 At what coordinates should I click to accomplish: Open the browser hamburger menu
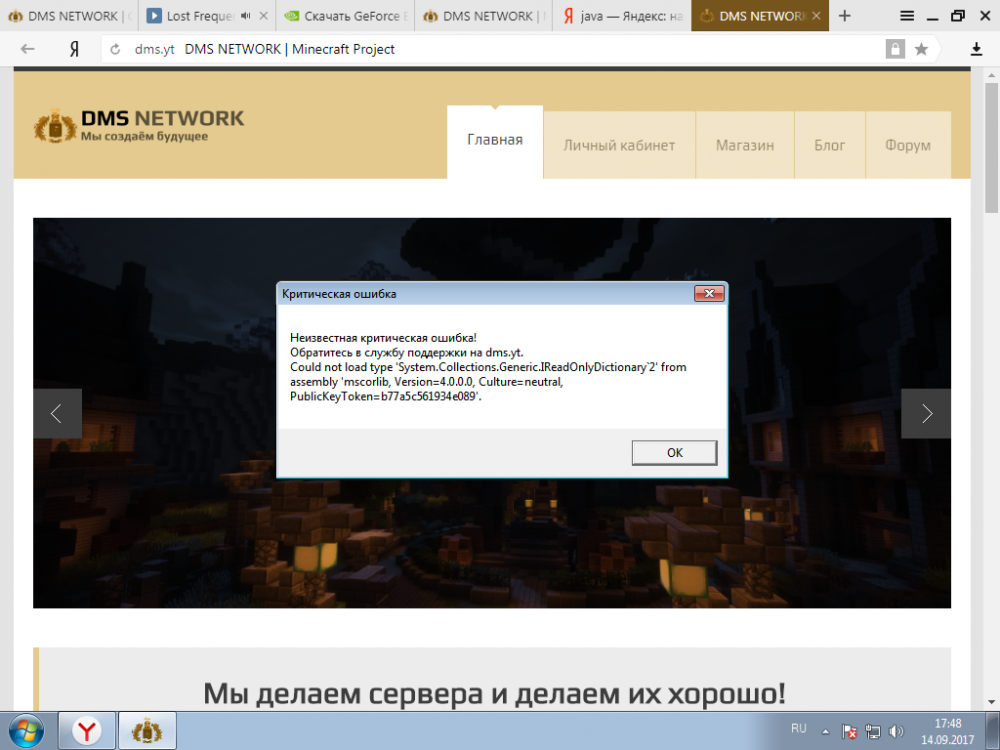[906, 16]
